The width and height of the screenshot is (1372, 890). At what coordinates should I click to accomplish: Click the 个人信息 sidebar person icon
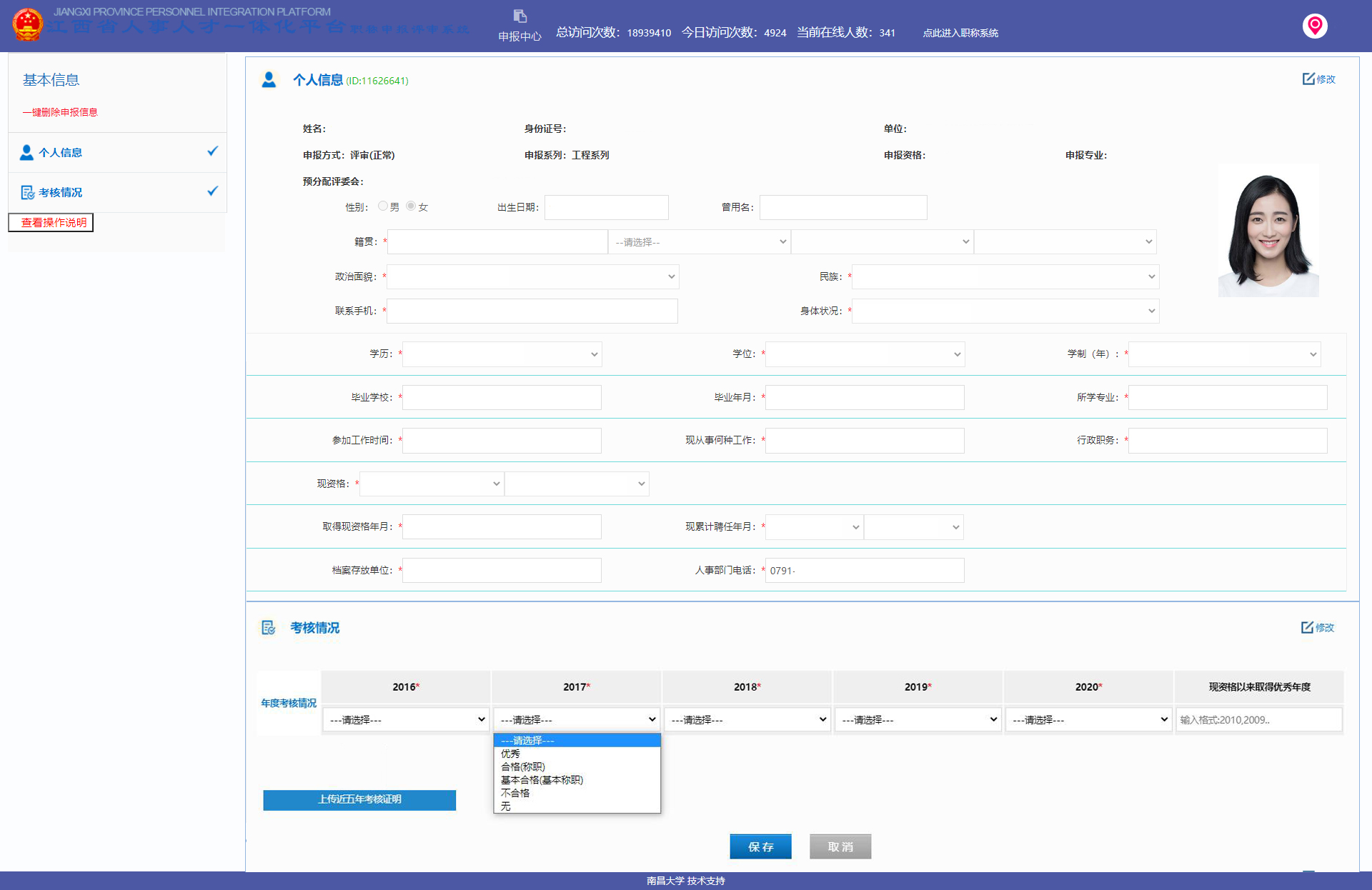tap(26, 153)
